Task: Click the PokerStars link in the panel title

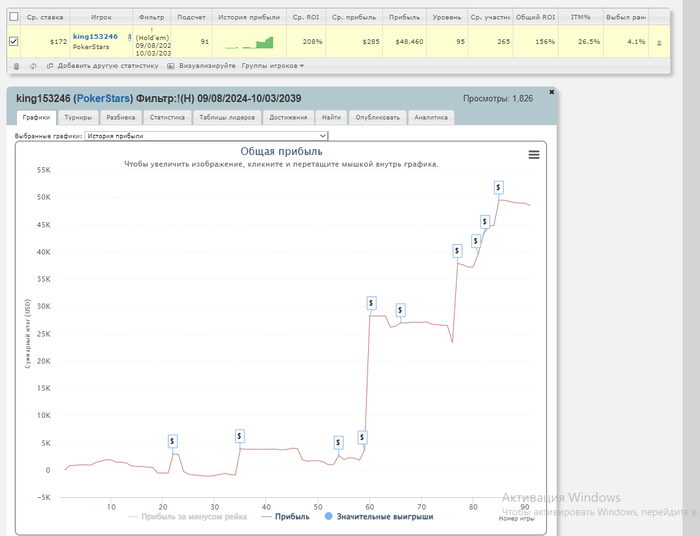Action: (104, 98)
